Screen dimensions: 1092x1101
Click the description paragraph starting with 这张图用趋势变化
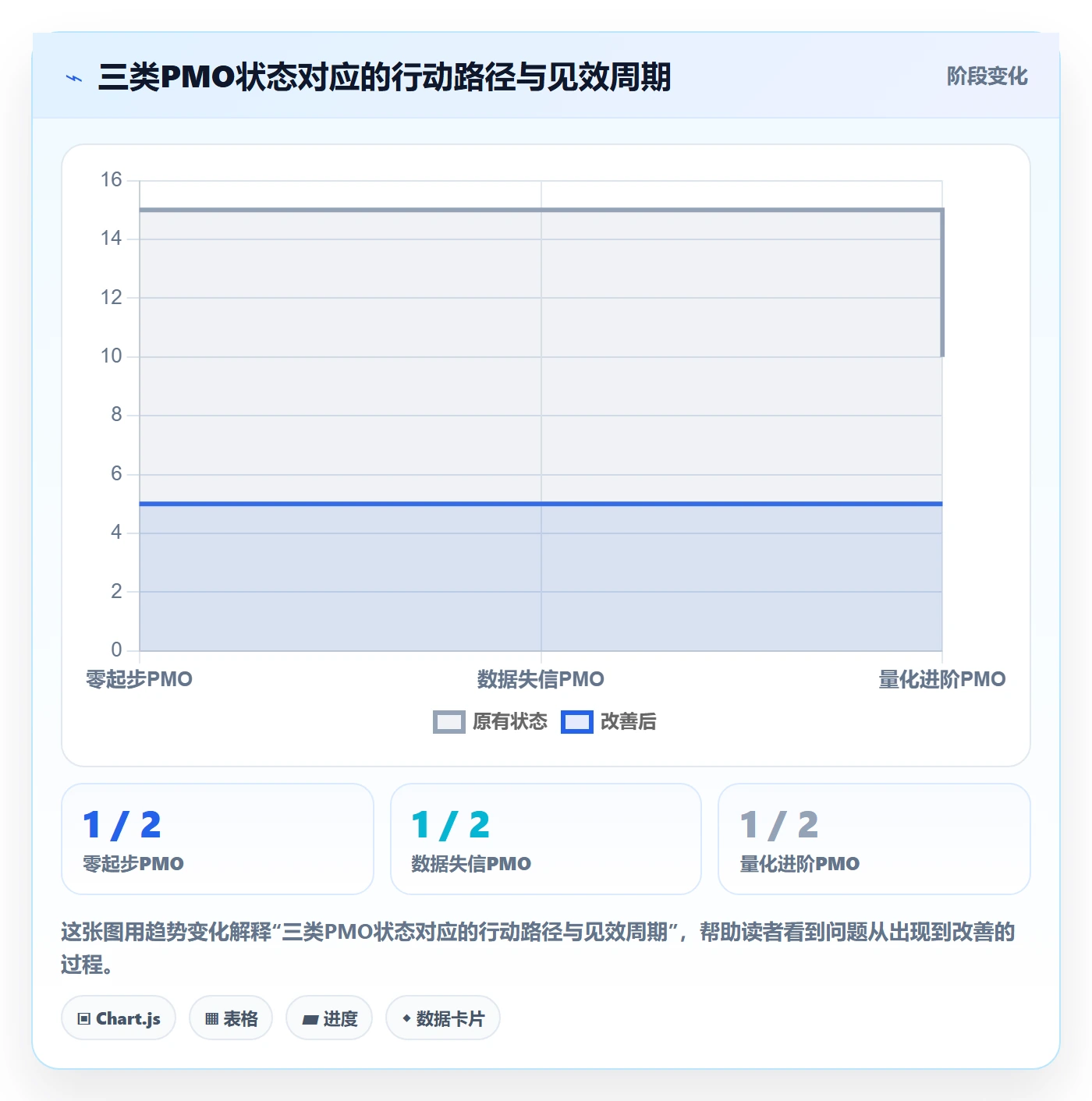538,948
